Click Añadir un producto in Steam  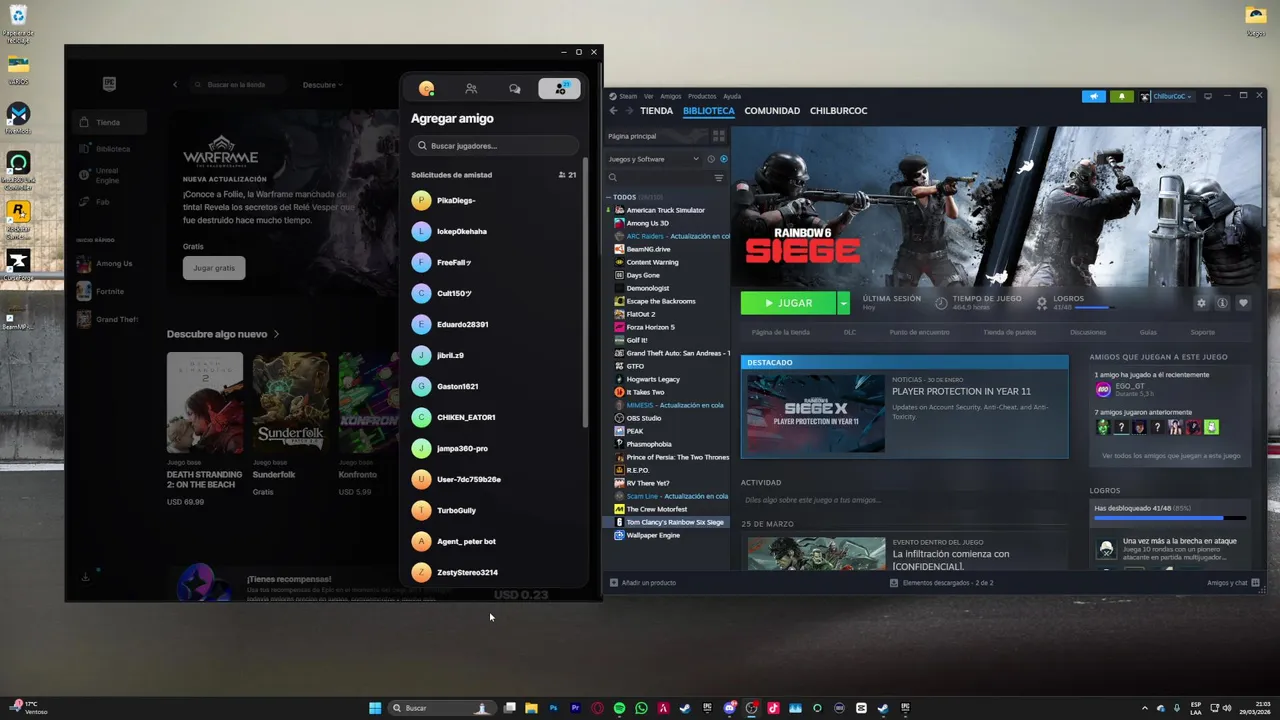(x=643, y=582)
